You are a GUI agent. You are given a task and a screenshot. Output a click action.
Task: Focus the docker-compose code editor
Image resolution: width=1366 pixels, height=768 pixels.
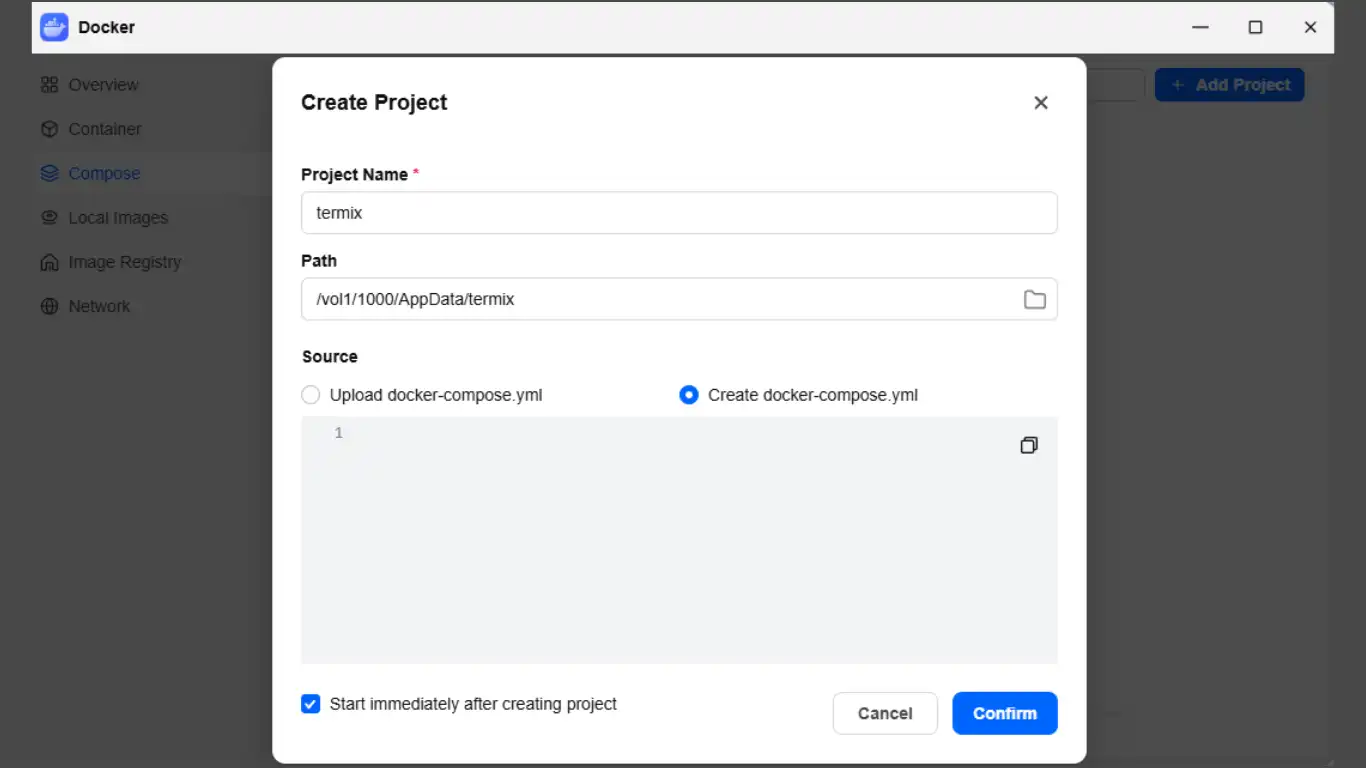[x=679, y=540]
